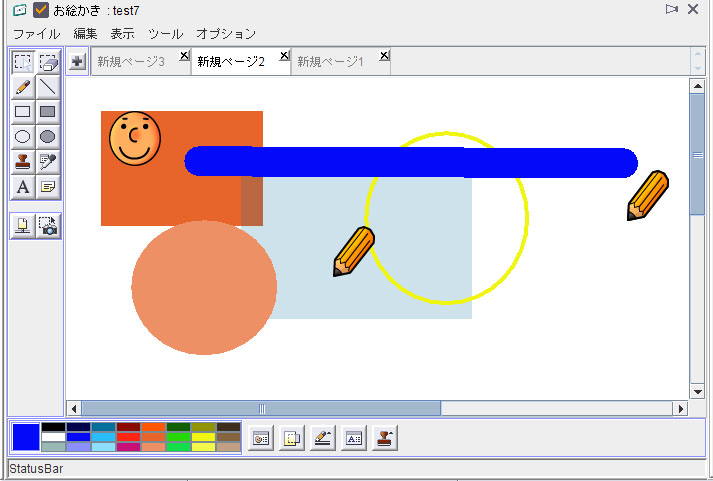Open the pen line width settings icon

(x=323, y=438)
